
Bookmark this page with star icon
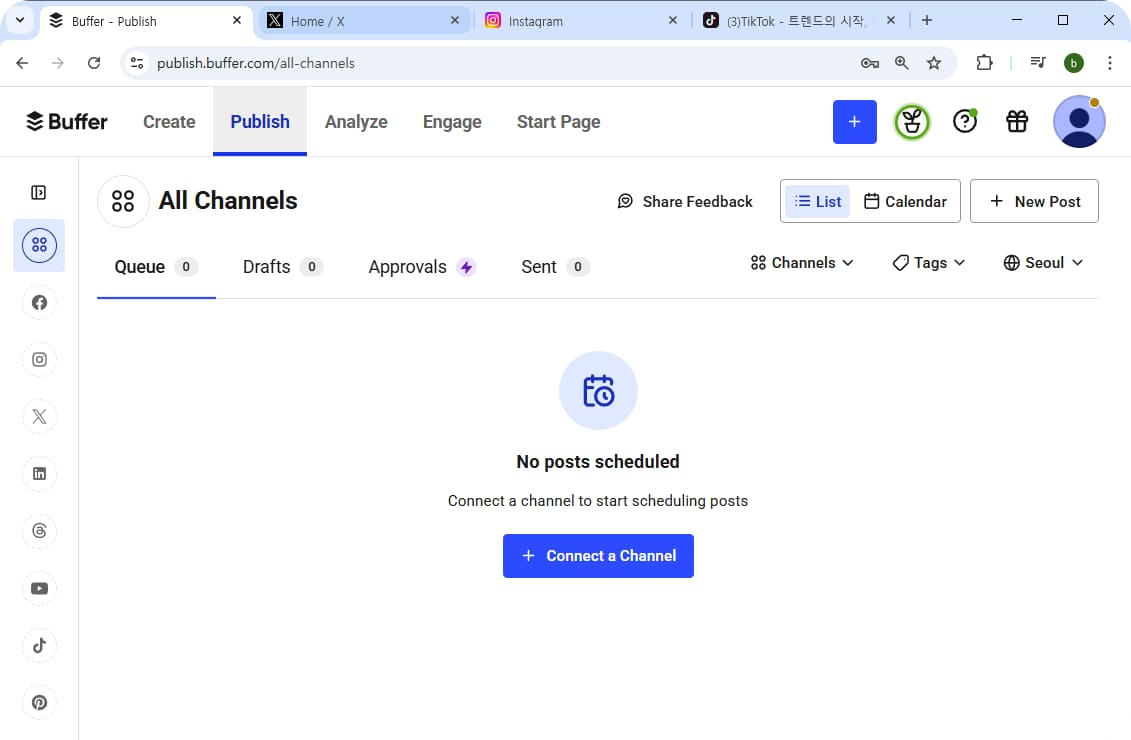point(934,63)
